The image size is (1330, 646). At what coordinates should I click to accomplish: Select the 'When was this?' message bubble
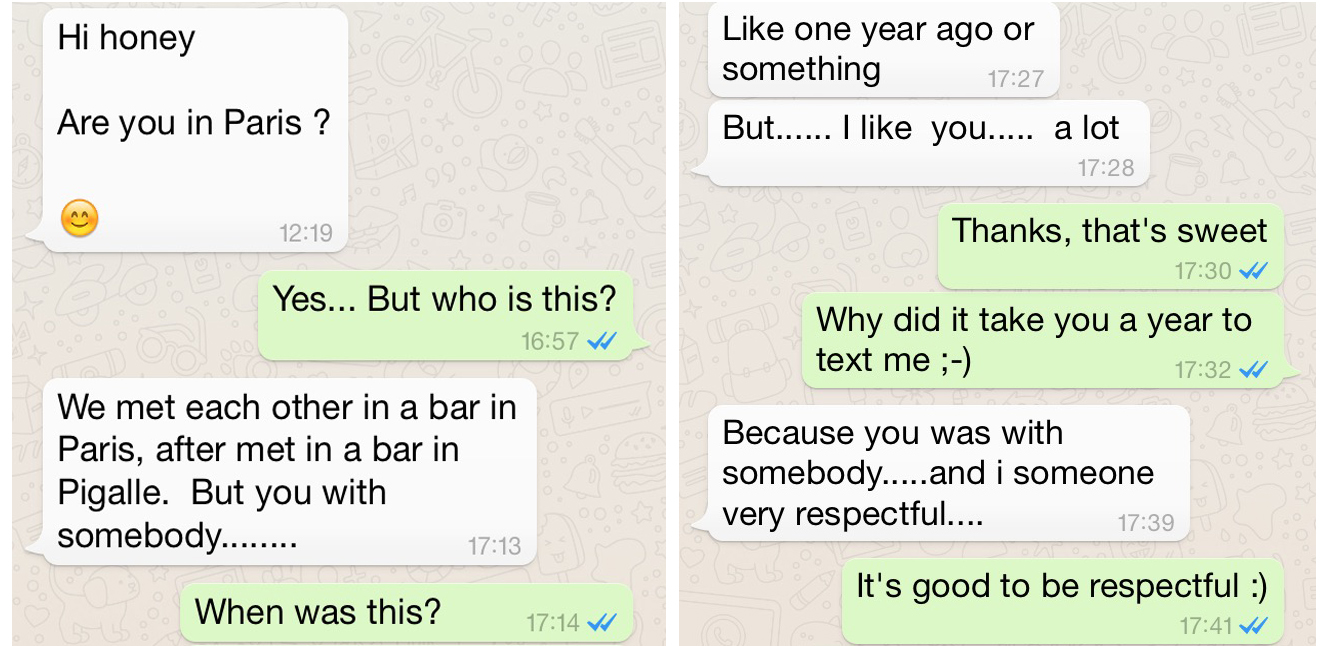tap(406, 612)
